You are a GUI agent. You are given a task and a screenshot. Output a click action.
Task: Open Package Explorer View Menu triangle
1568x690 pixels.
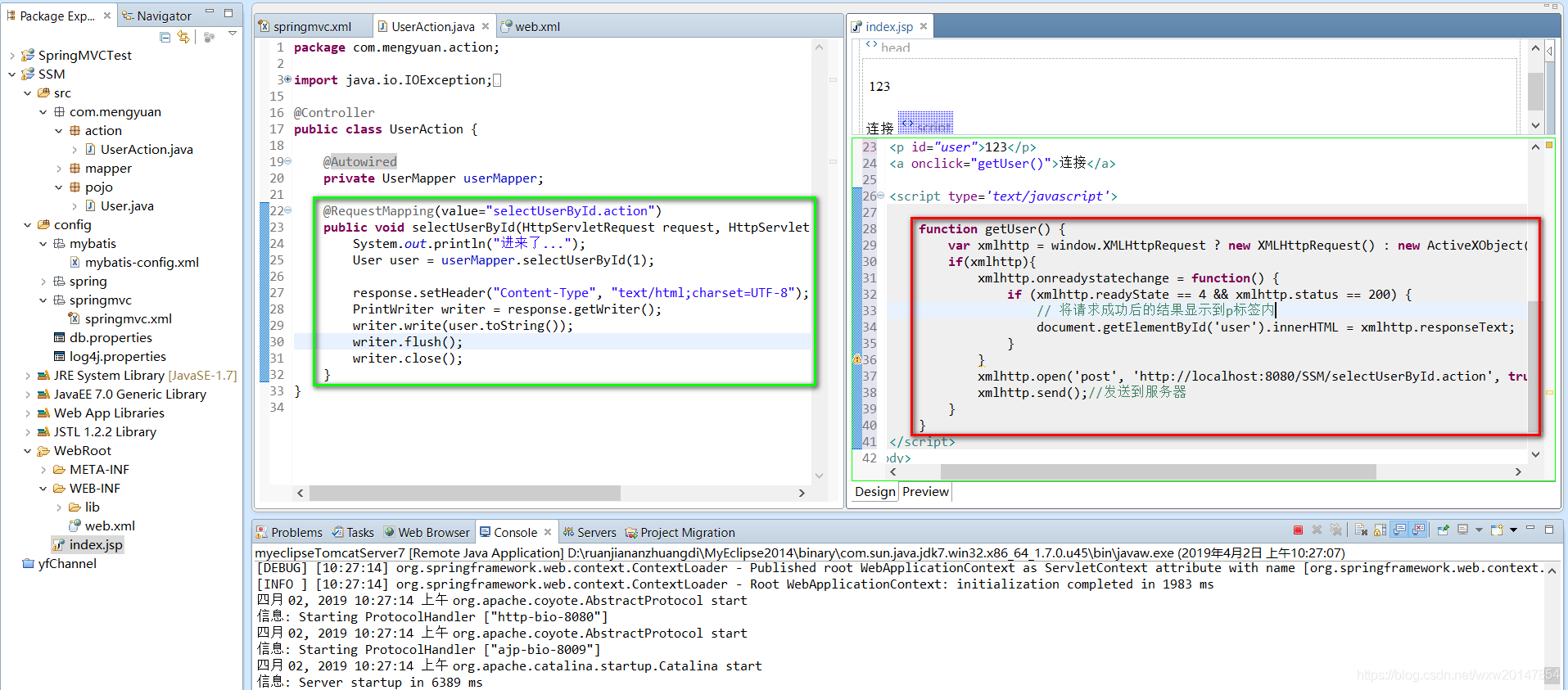click(233, 34)
